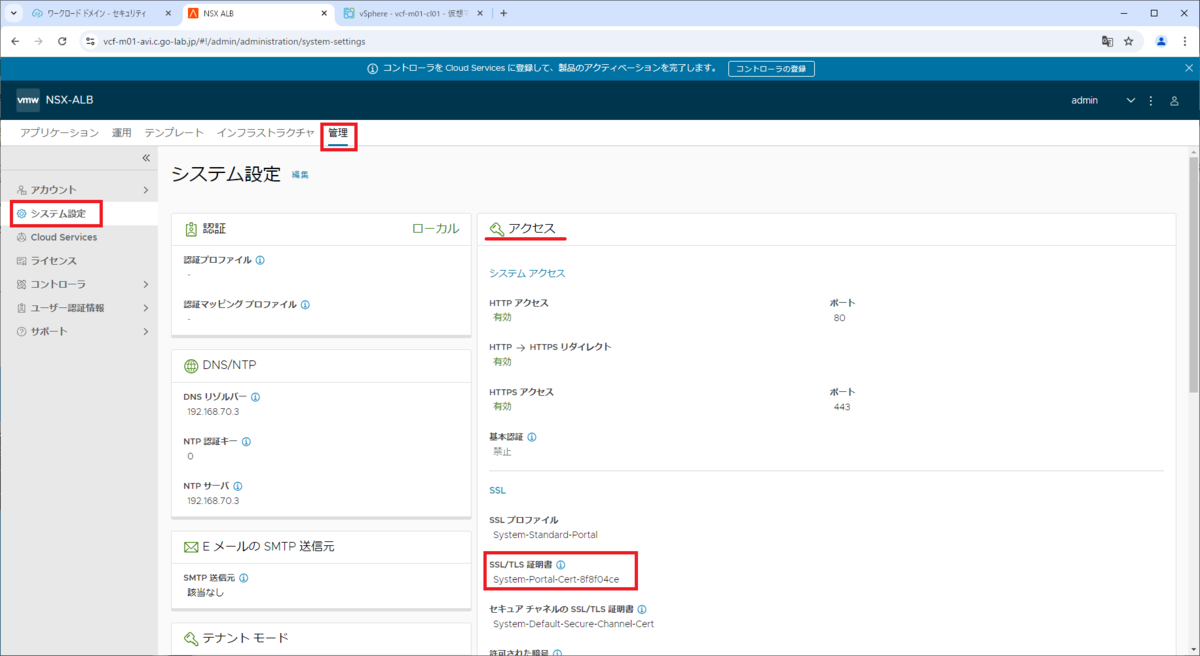Click the site info icon in address bar
The image size is (1200, 656).
(x=90, y=41)
